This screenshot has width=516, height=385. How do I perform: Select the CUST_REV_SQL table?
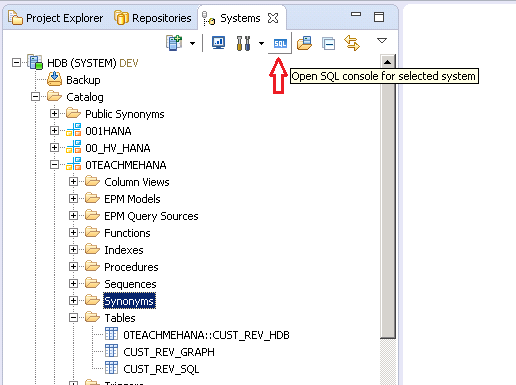pyautogui.click(x=161, y=369)
